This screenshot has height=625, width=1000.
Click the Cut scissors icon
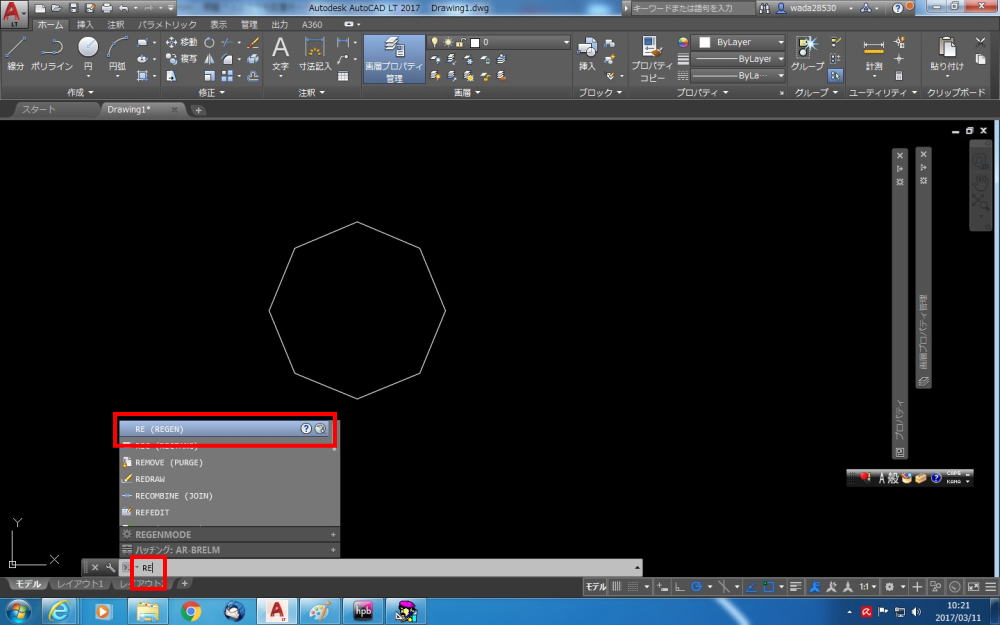click(981, 42)
